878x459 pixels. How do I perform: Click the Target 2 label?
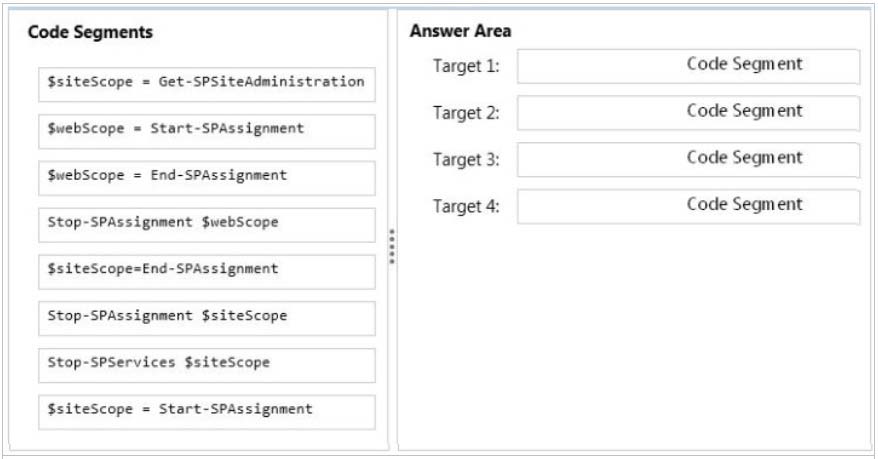click(x=466, y=113)
